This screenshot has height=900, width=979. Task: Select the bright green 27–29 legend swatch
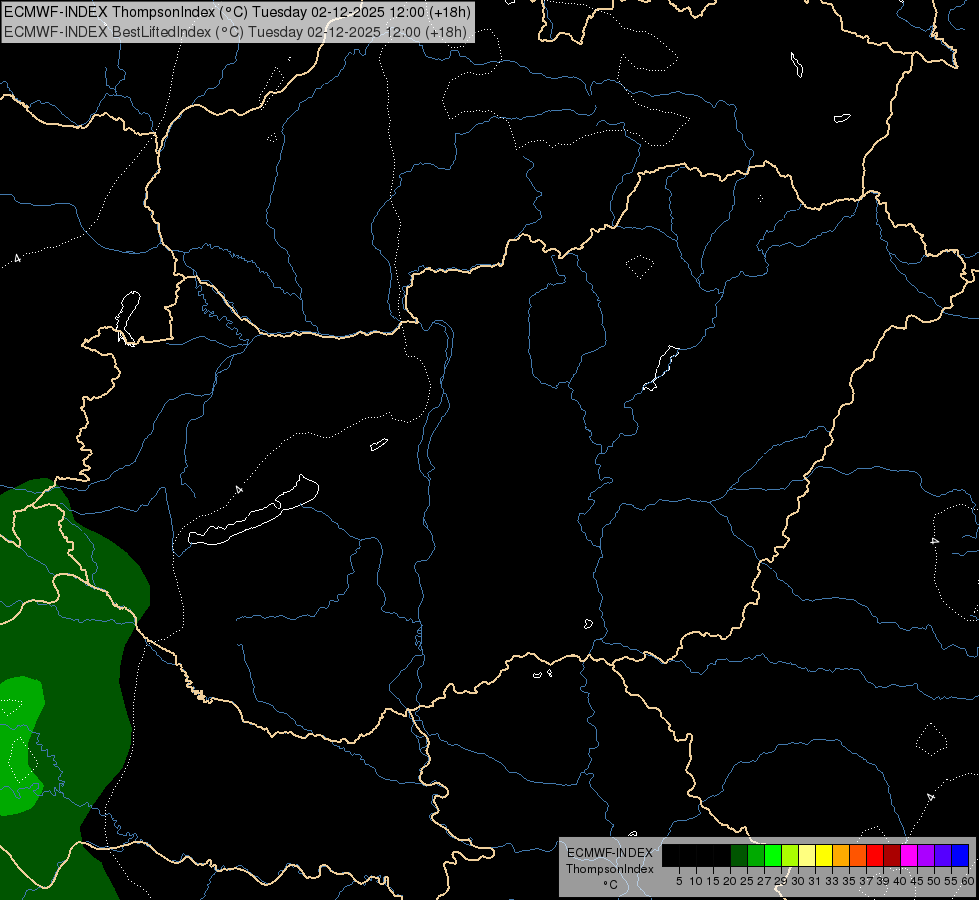point(773,855)
